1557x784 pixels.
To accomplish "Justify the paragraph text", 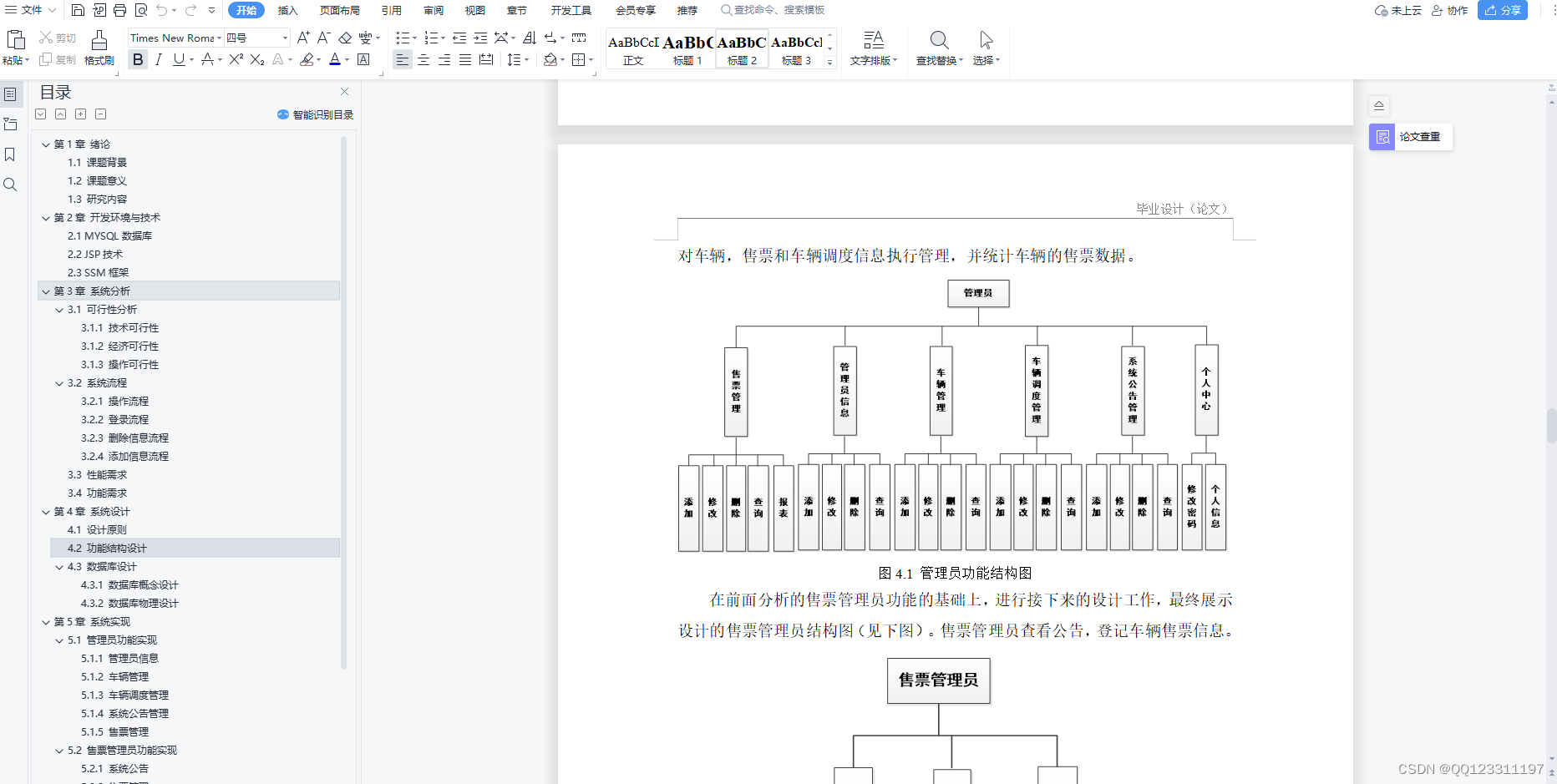I will click(465, 59).
